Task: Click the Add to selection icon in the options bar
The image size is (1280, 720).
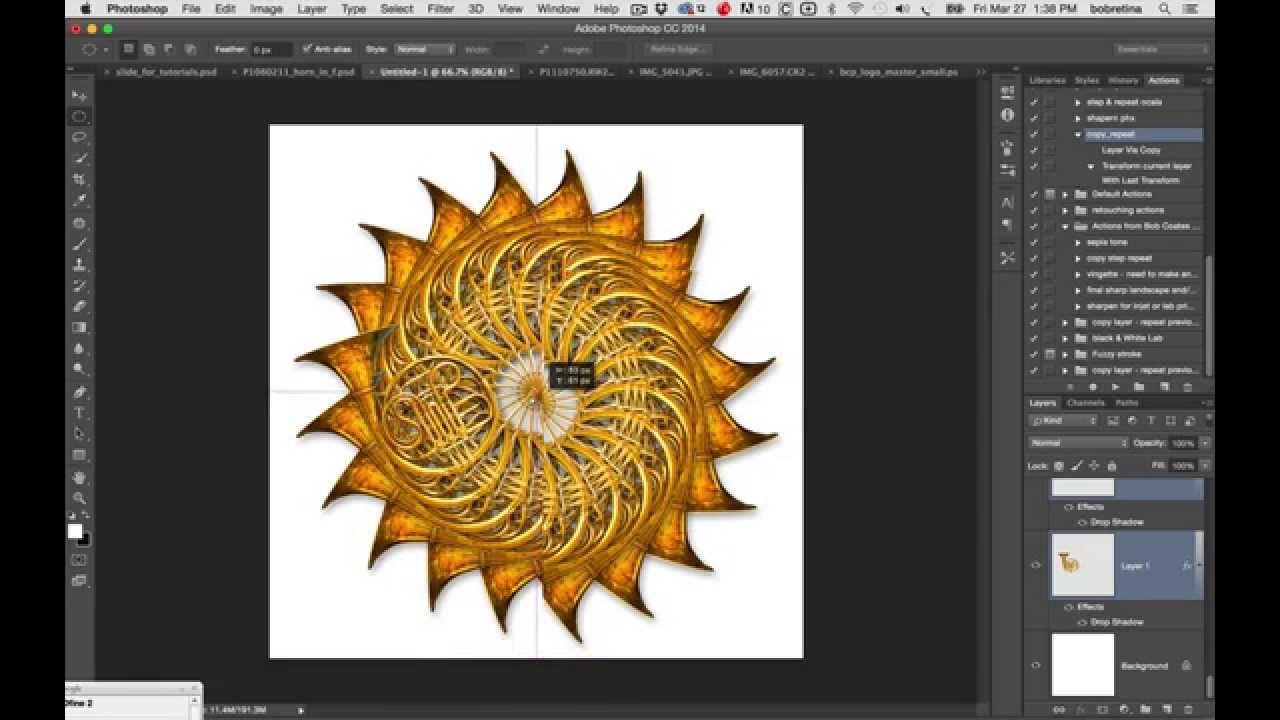Action: click(x=148, y=49)
